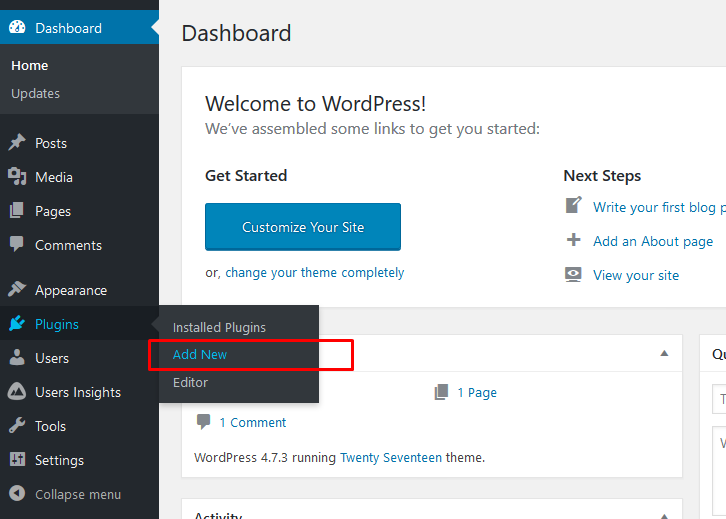This screenshot has width=726, height=519.
Task: Open the Media menu label
Action: click(x=54, y=177)
